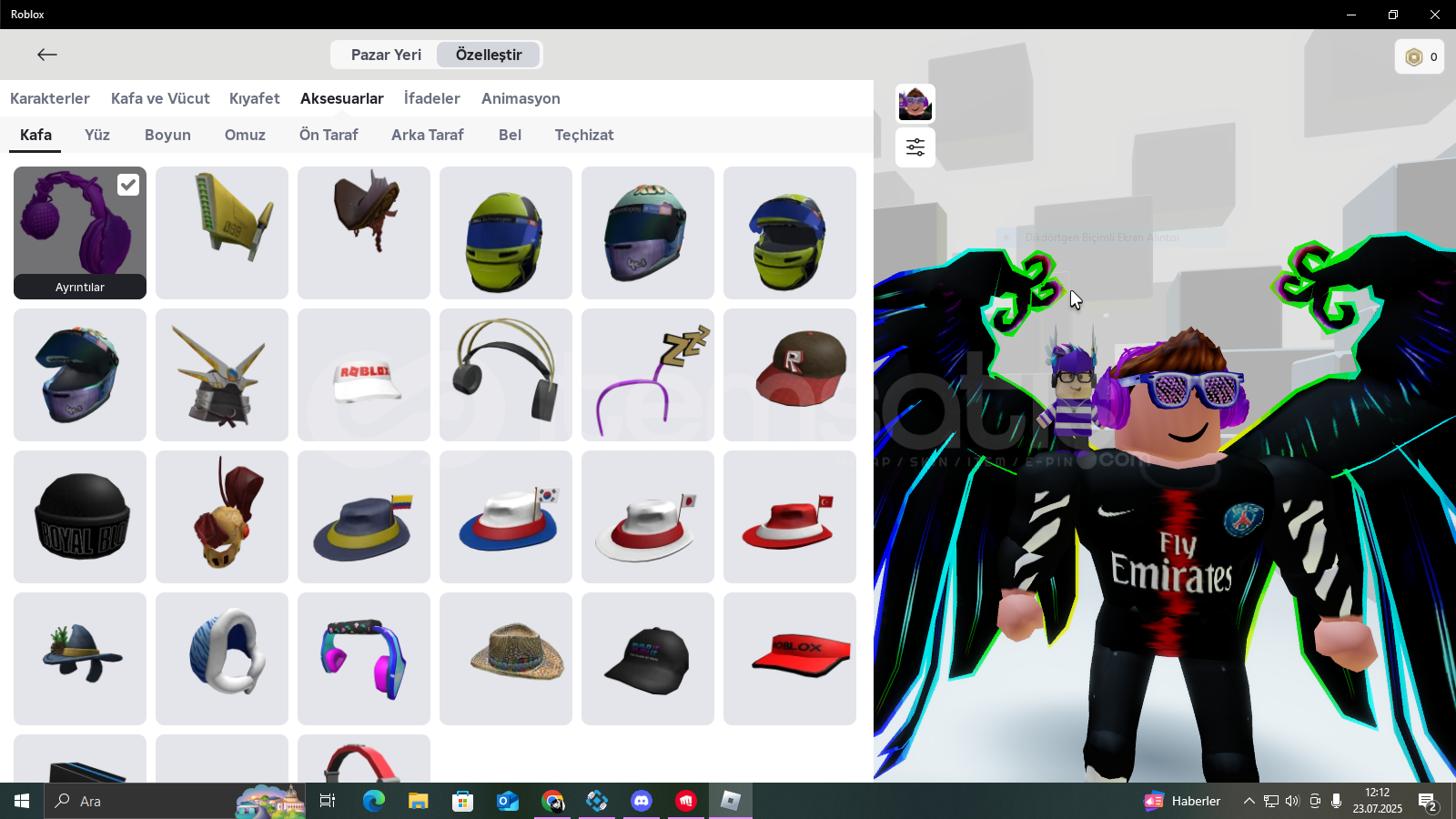Open the Aksesuarlar tab
This screenshot has height=819, width=1456.
[x=342, y=98]
